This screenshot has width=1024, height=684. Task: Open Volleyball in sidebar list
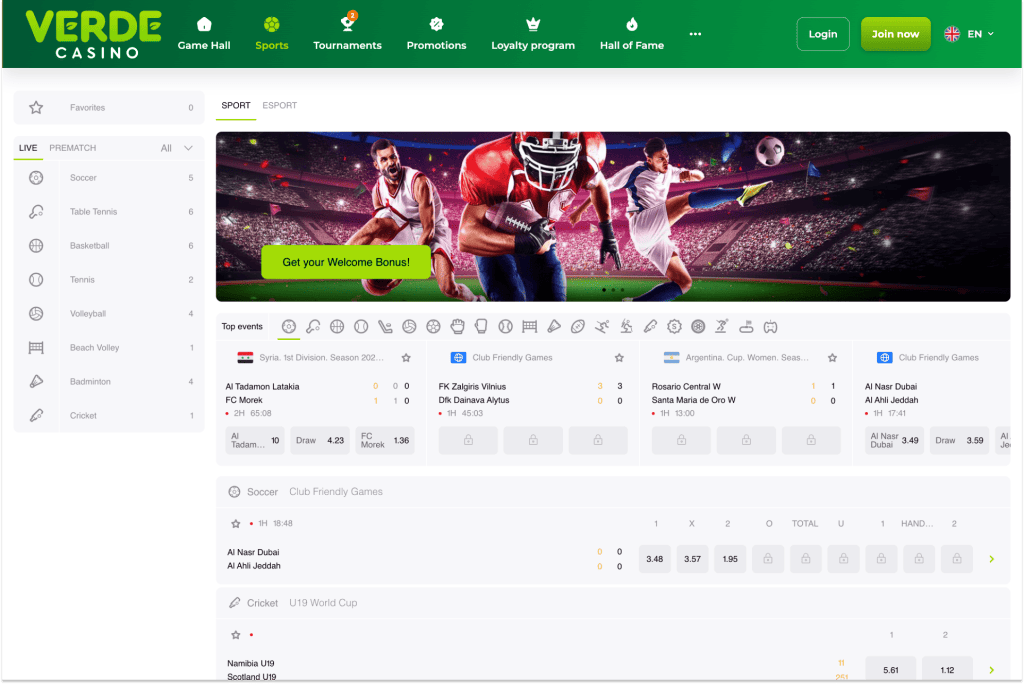pyautogui.click(x=109, y=314)
